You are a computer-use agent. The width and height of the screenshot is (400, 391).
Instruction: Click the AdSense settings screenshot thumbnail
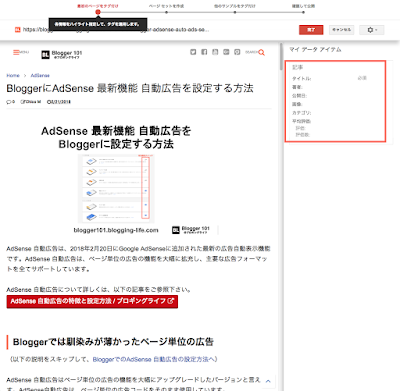(116, 188)
